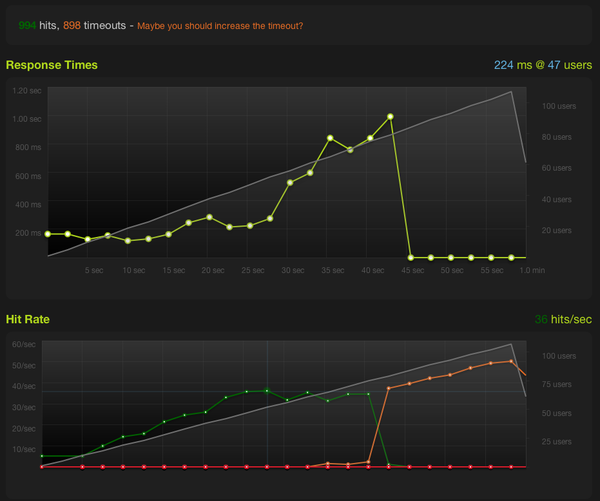
Task: Click the '1.00 sec' axis label
Action: pyautogui.click(x=27, y=119)
